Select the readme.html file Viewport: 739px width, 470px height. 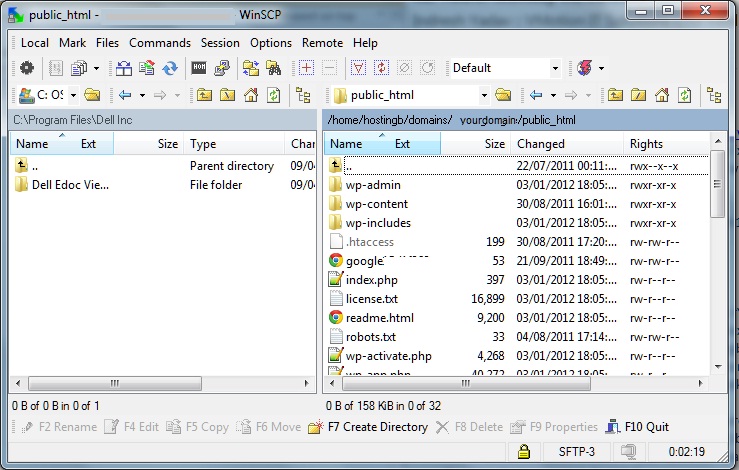379,318
